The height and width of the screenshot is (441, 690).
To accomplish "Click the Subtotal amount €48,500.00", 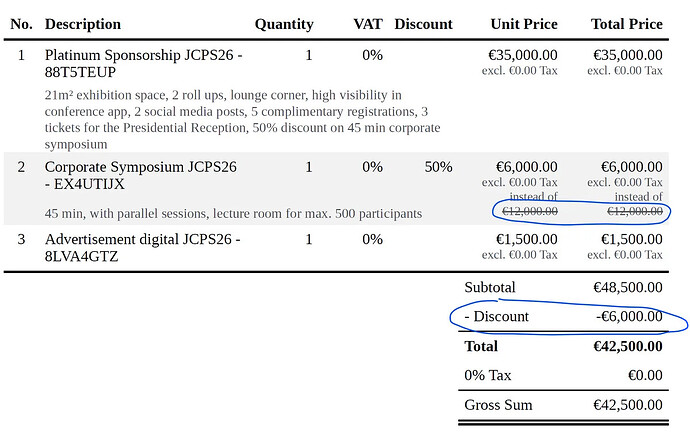I will 627,287.
